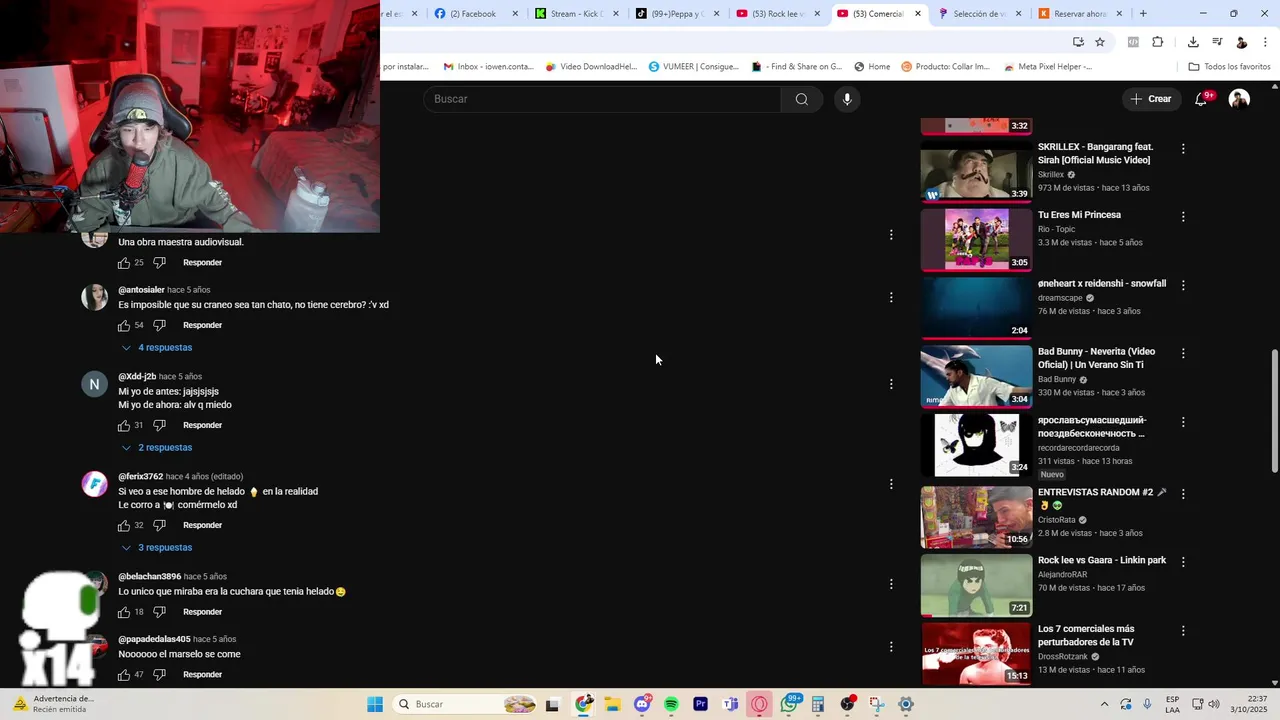Open Chrome media controls icon
This screenshot has height=720, width=1280.
point(1217,42)
